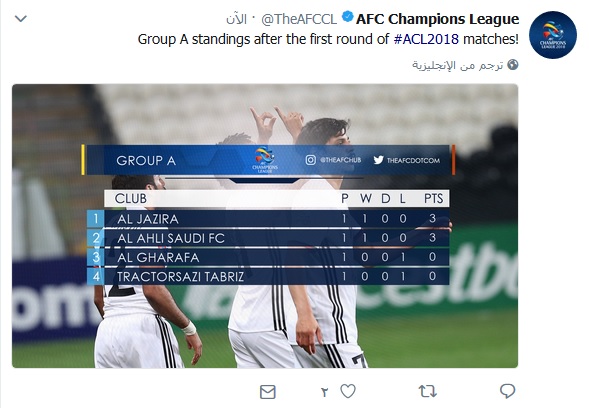Click the @TheAFCCL handle

(299, 19)
